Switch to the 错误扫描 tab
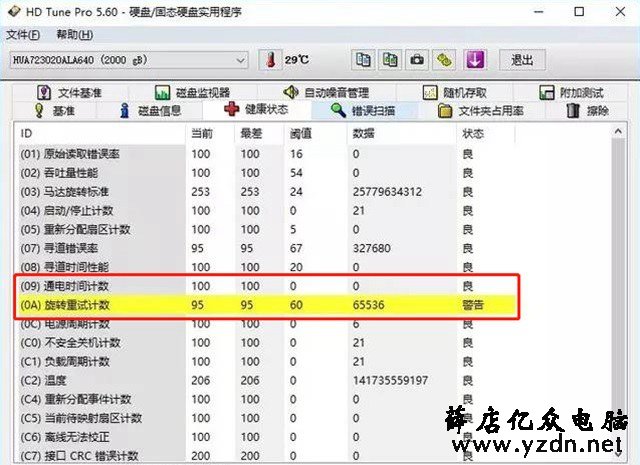Image resolution: width=640 pixels, height=465 pixels. click(363, 111)
